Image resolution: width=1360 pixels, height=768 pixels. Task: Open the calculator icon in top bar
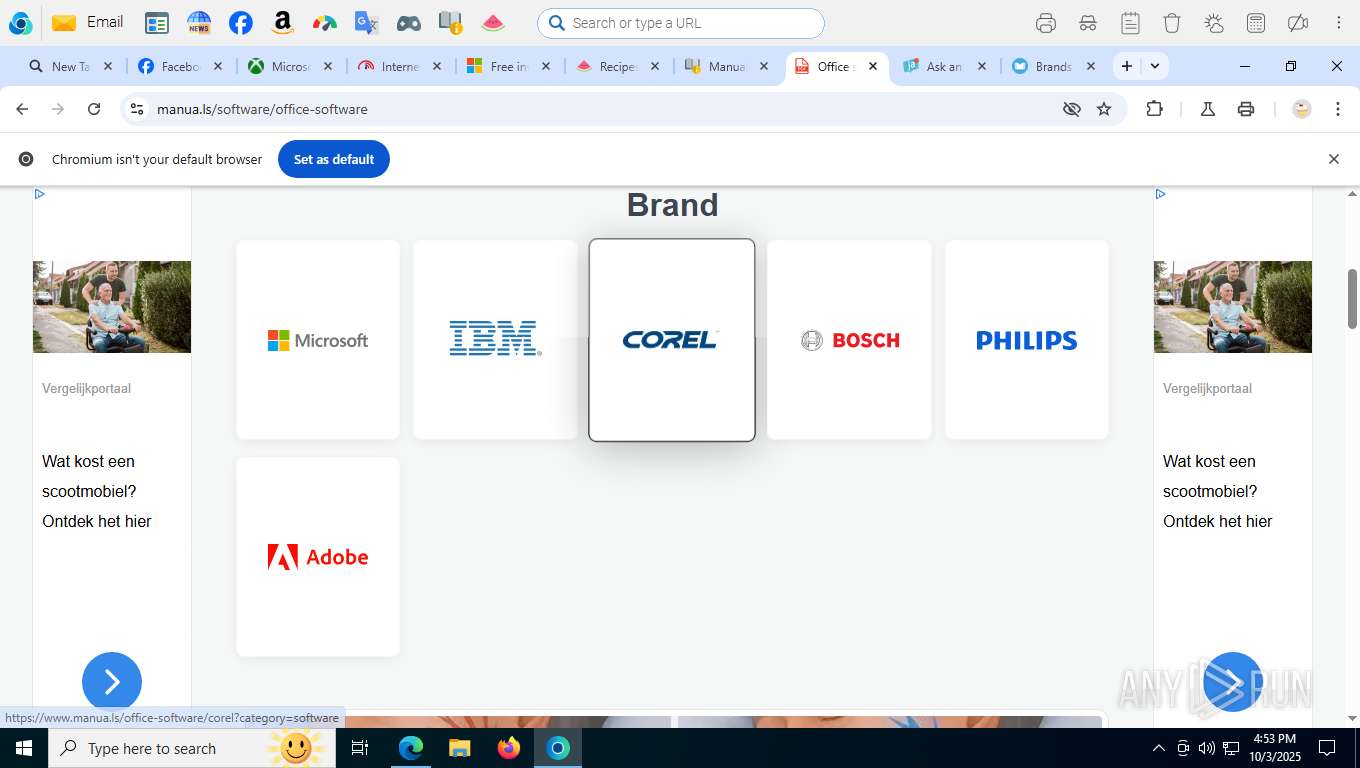coord(1256,23)
